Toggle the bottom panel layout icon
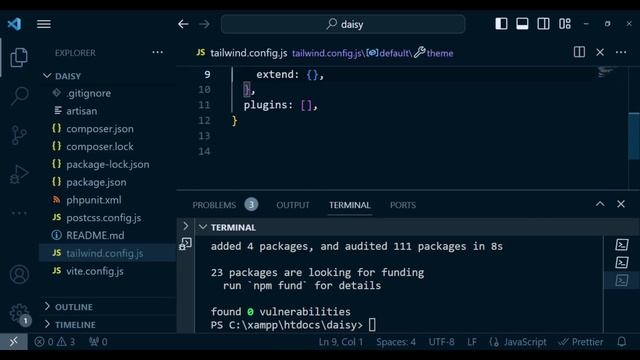 click(522, 24)
